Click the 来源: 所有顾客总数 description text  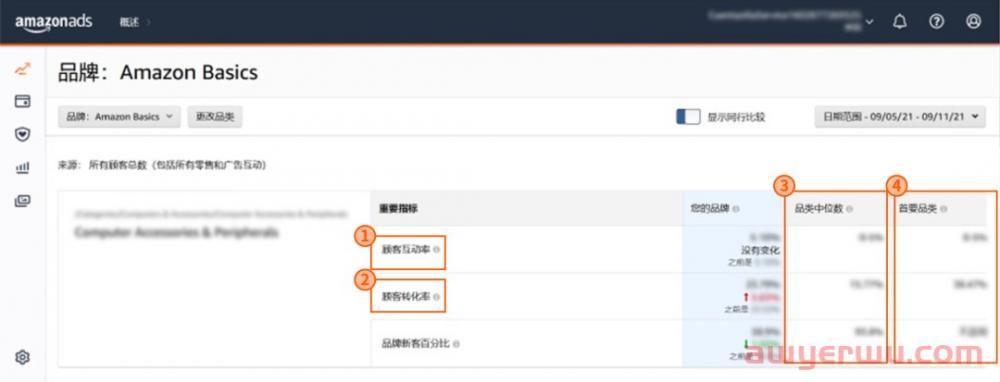(x=162, y=165)
